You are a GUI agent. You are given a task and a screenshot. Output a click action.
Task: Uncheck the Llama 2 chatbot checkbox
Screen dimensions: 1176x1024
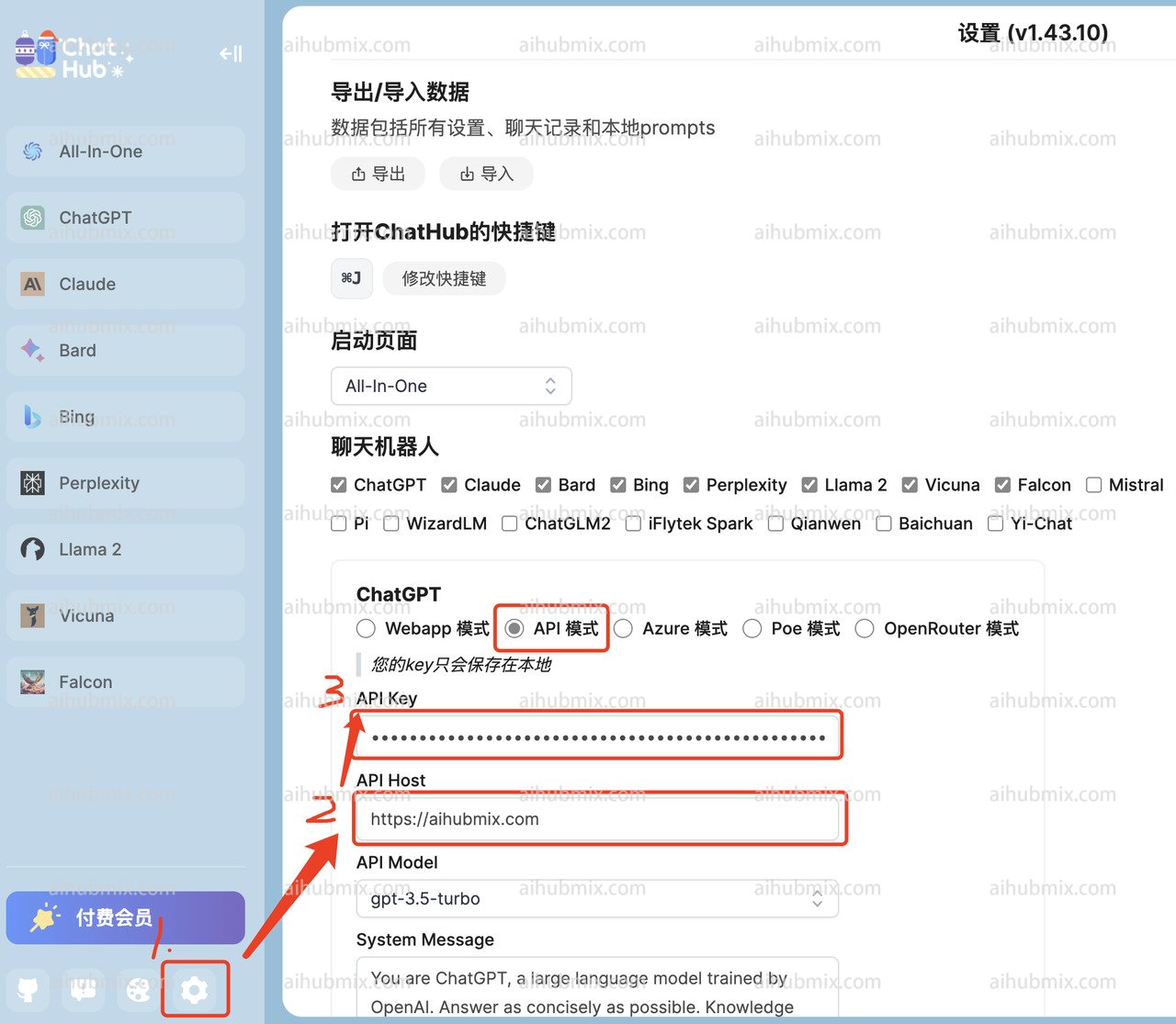click(809, 485)
